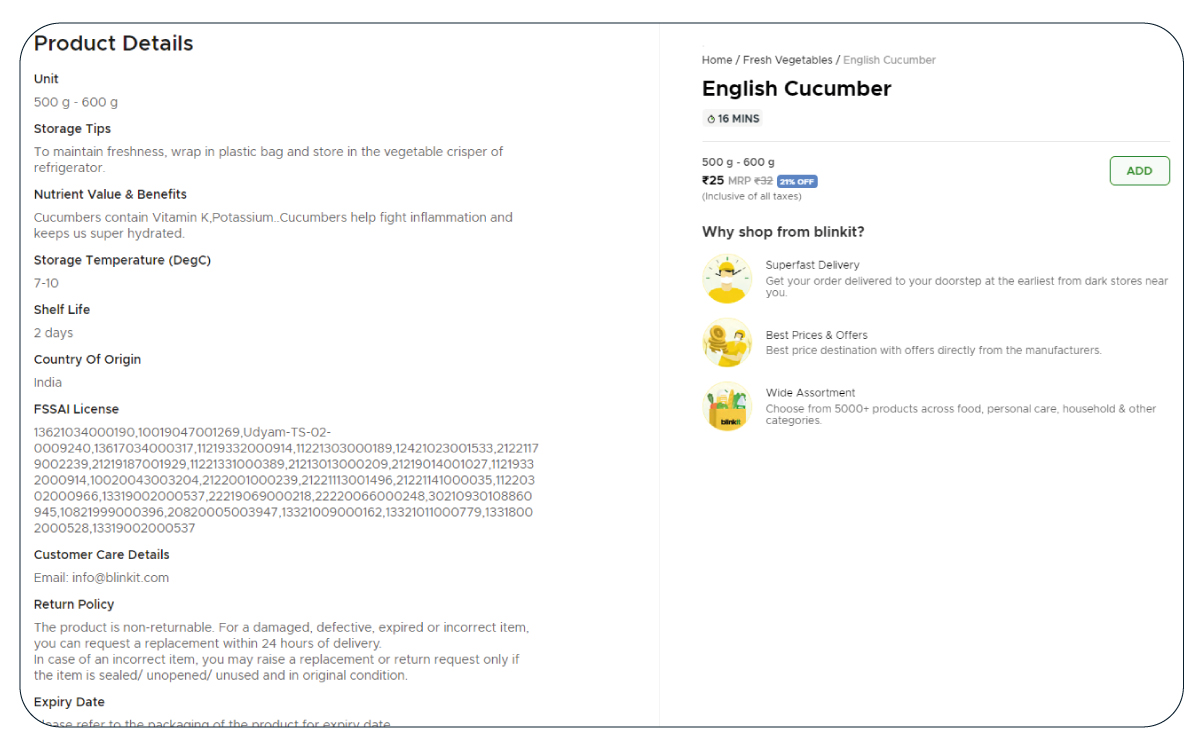The image size is (1203, 748).
Task: Click the ₹25 price text
Action: coord(713,181)
